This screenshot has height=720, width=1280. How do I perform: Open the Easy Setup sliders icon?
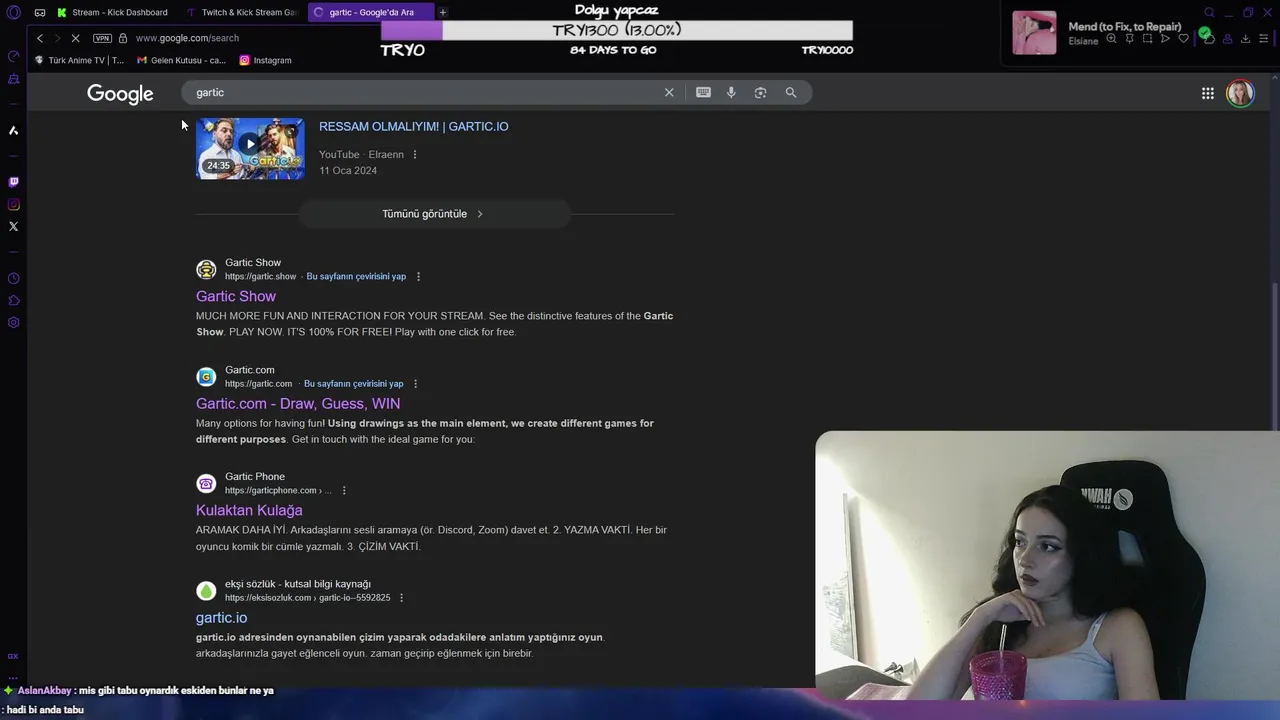pyautogui.click(x=1263, y=39)
